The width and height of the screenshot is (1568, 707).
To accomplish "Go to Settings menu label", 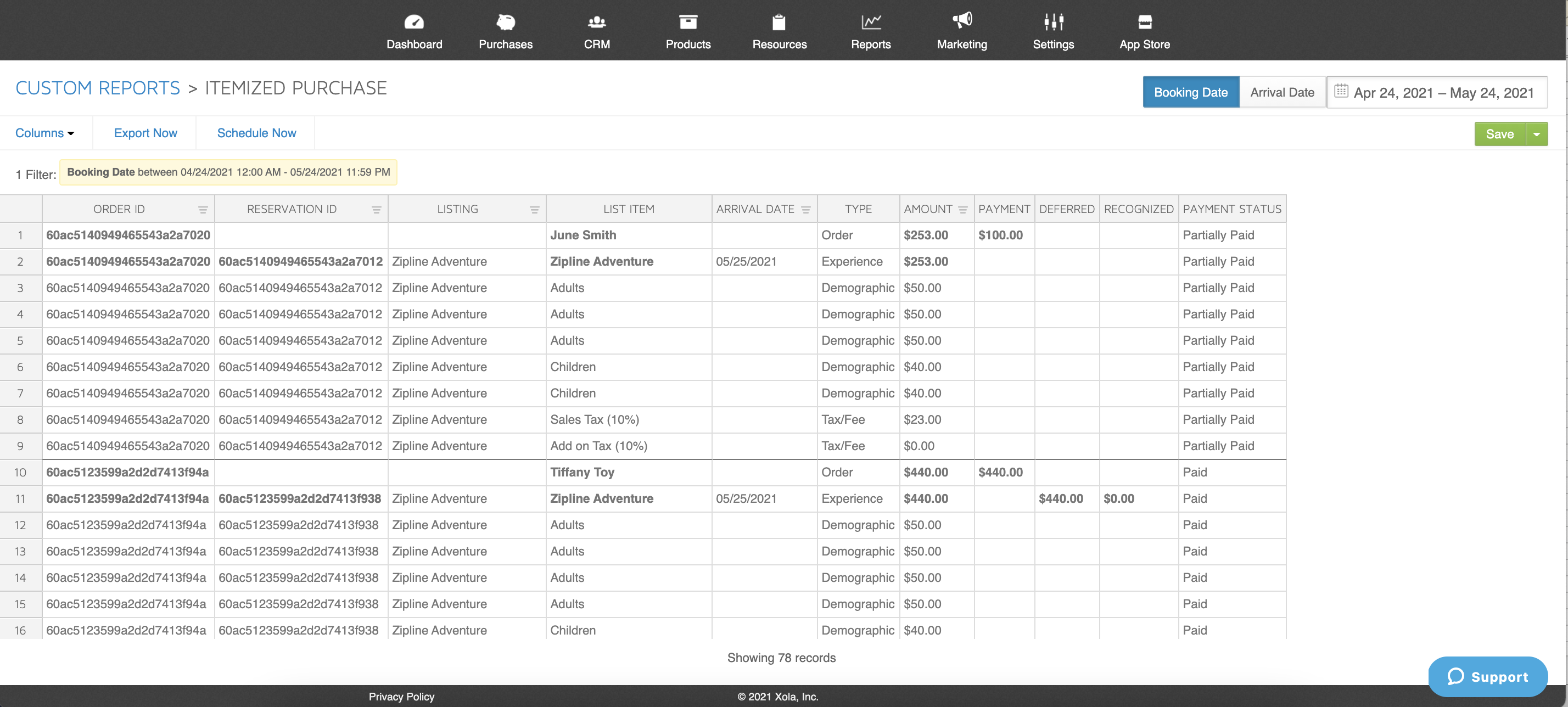I will click(x=1053, y=44).
